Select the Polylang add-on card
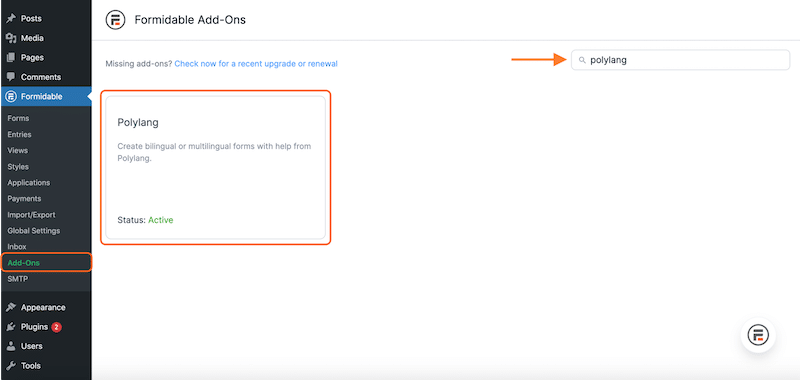Image resolution: width=800 pixels, height=380 pixels. 215,167
